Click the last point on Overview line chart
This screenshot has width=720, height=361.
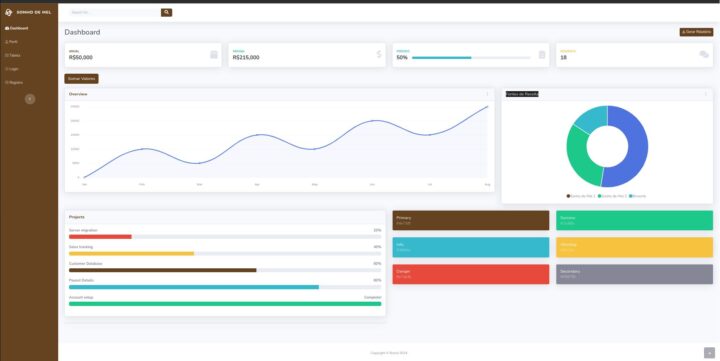coord(488,107)
